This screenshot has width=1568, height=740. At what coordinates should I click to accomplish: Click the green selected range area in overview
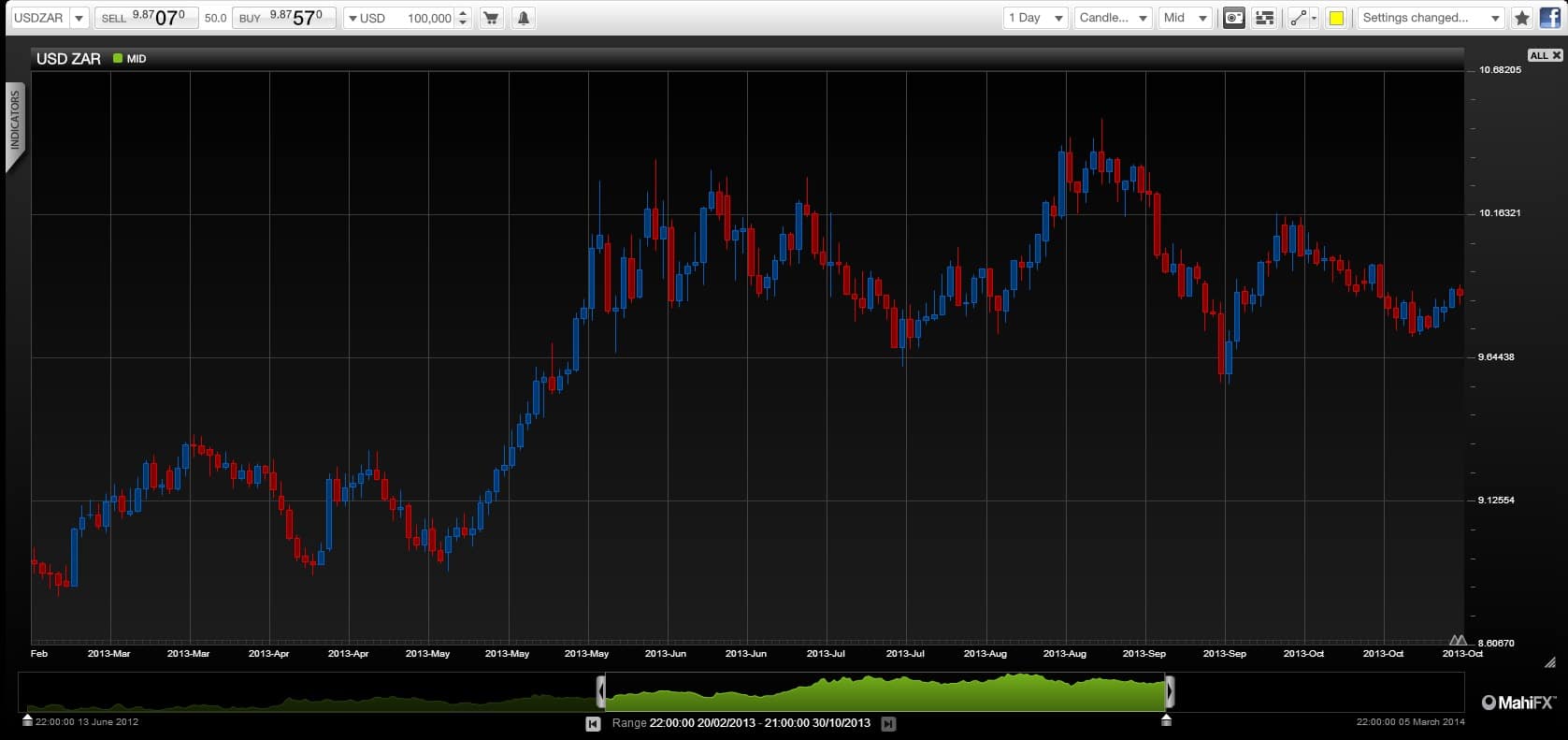(x=885, y=691)
